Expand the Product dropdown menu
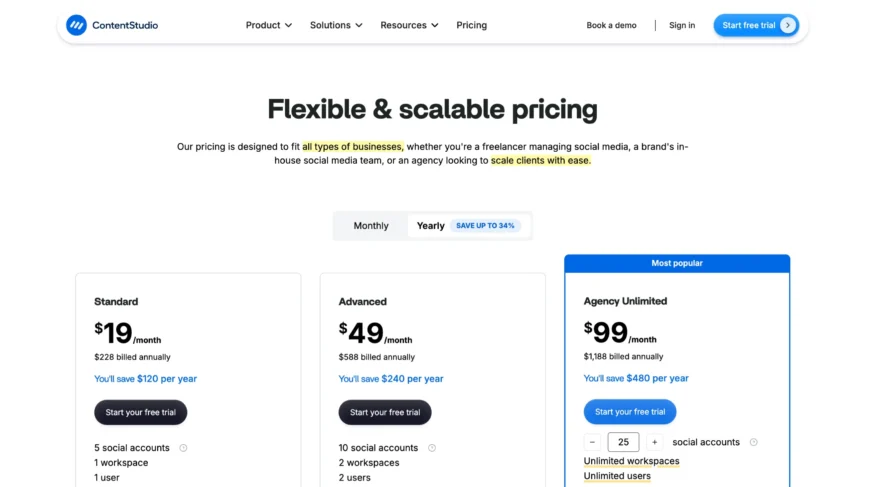Viewport: 884px width, 487px height. pyautogui.click(x=269, y=25)
